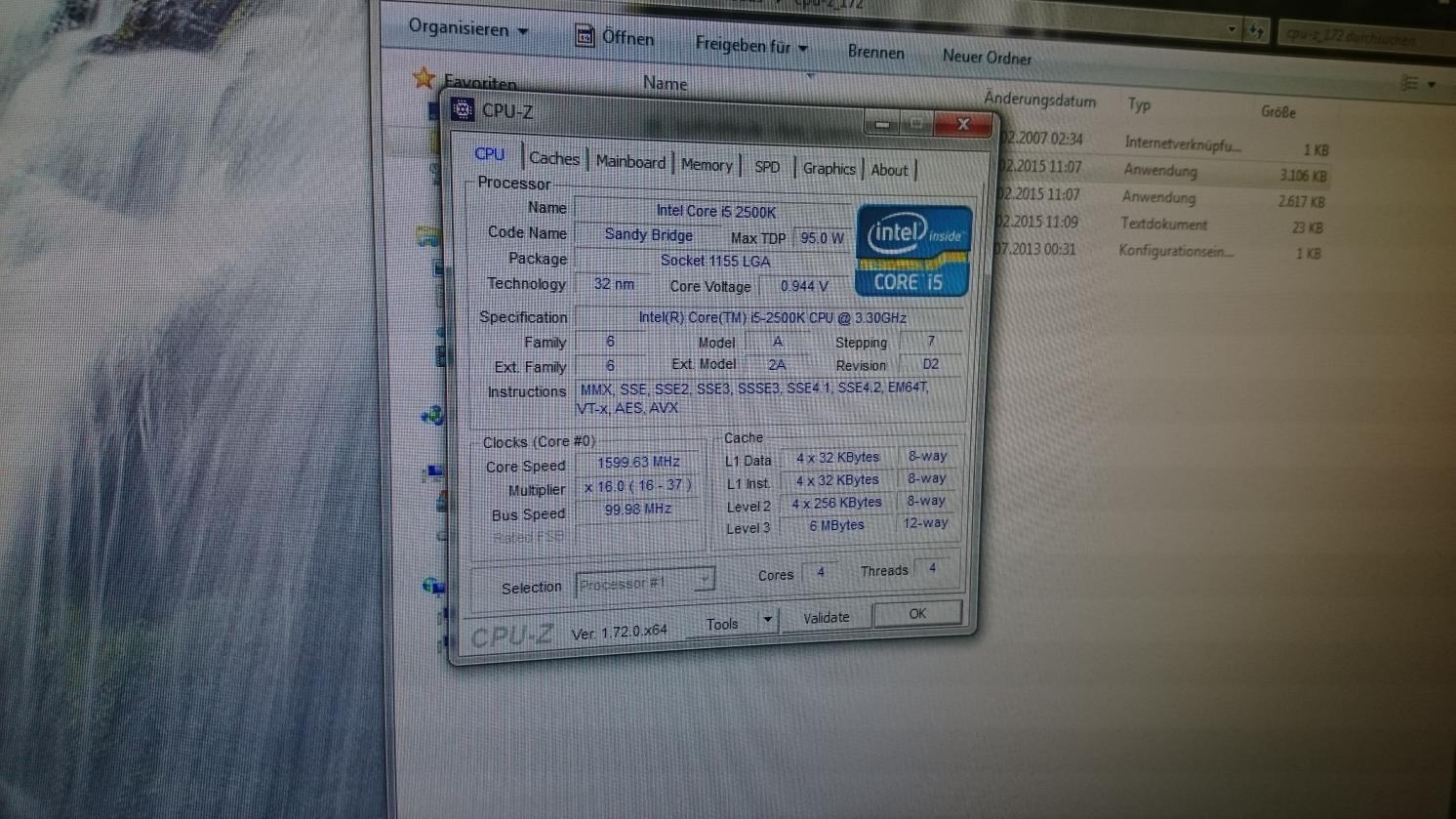This screenshot has width=1456, height=819.
Task: Click the CPU-Z title bar icon
Action: pos(463,109)
